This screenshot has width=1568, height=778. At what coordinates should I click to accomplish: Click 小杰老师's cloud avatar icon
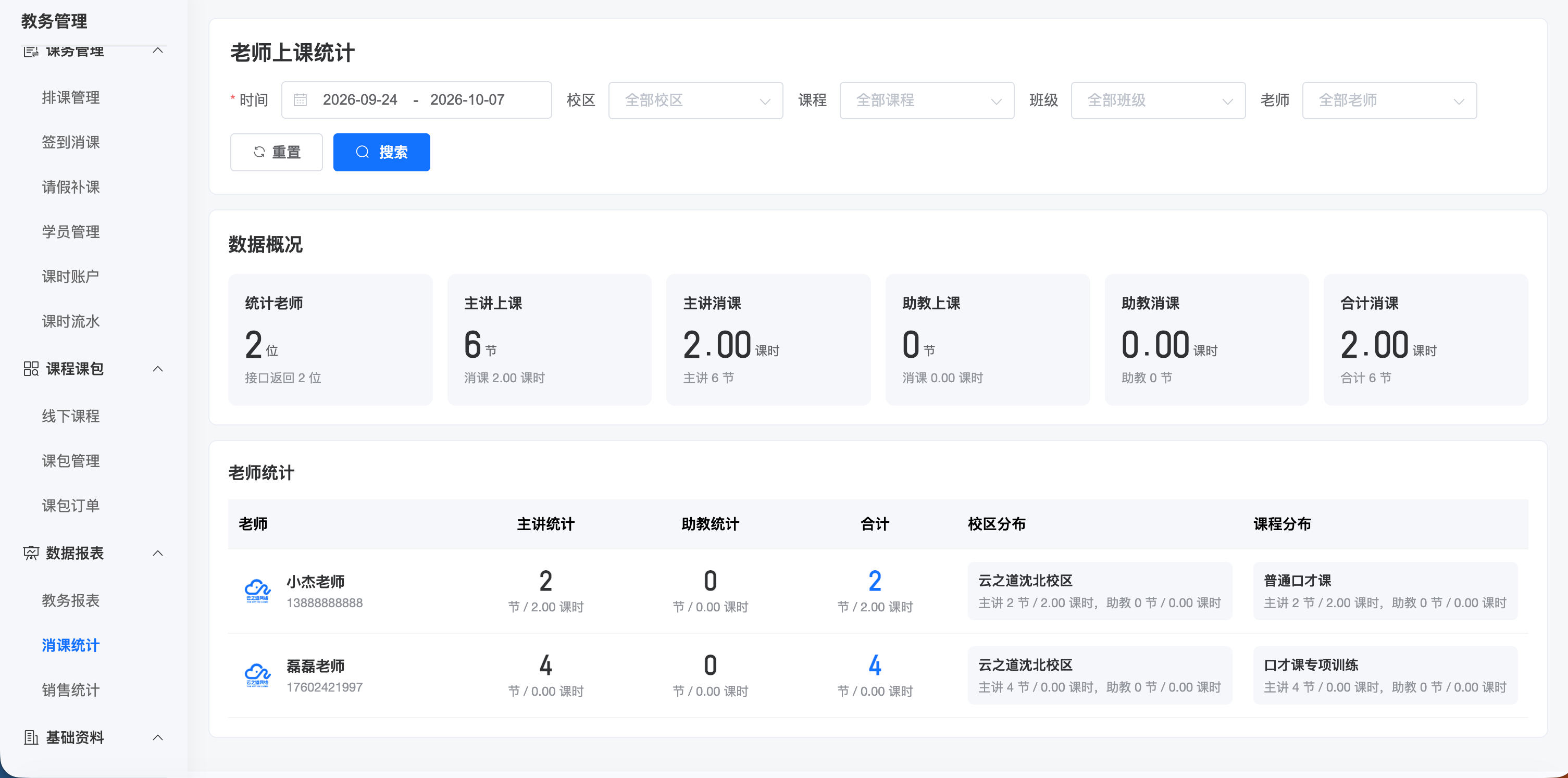click(x=257, y=591)
